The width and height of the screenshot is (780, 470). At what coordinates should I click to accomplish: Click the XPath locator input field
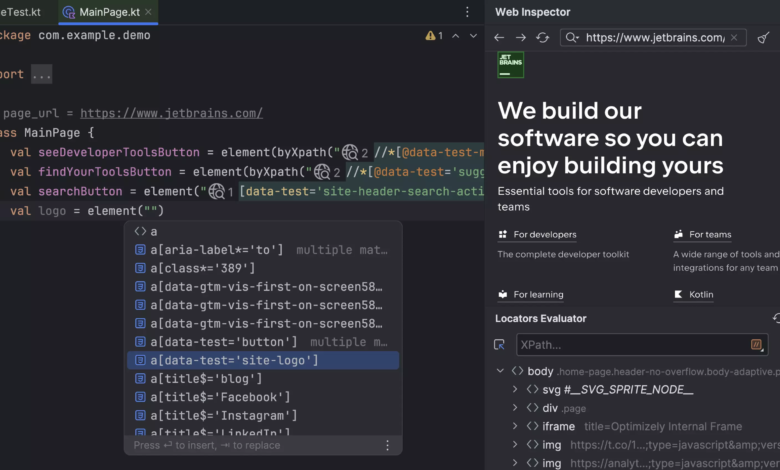tap(642, 345)
